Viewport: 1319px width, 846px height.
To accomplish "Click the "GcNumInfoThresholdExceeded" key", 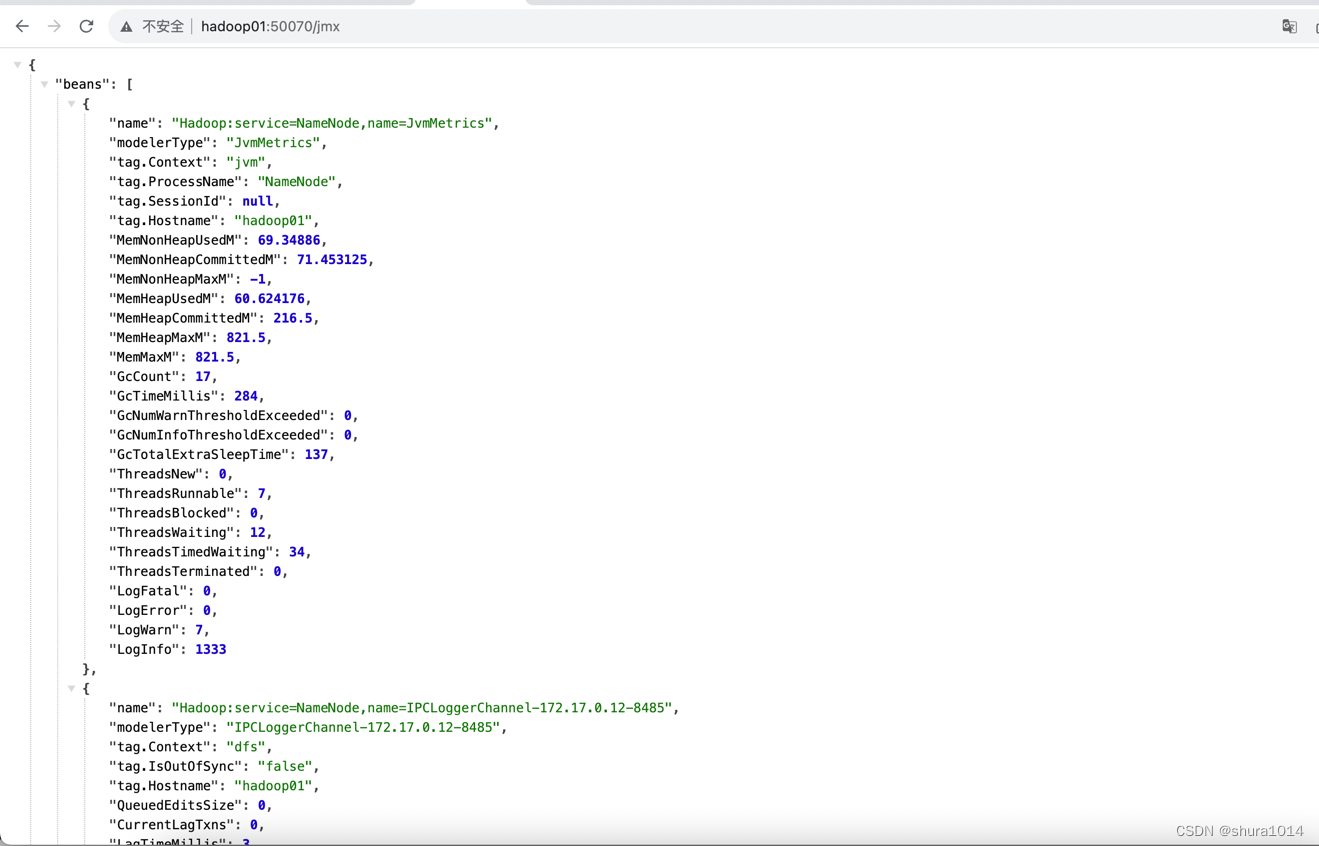I will point(218,435).
